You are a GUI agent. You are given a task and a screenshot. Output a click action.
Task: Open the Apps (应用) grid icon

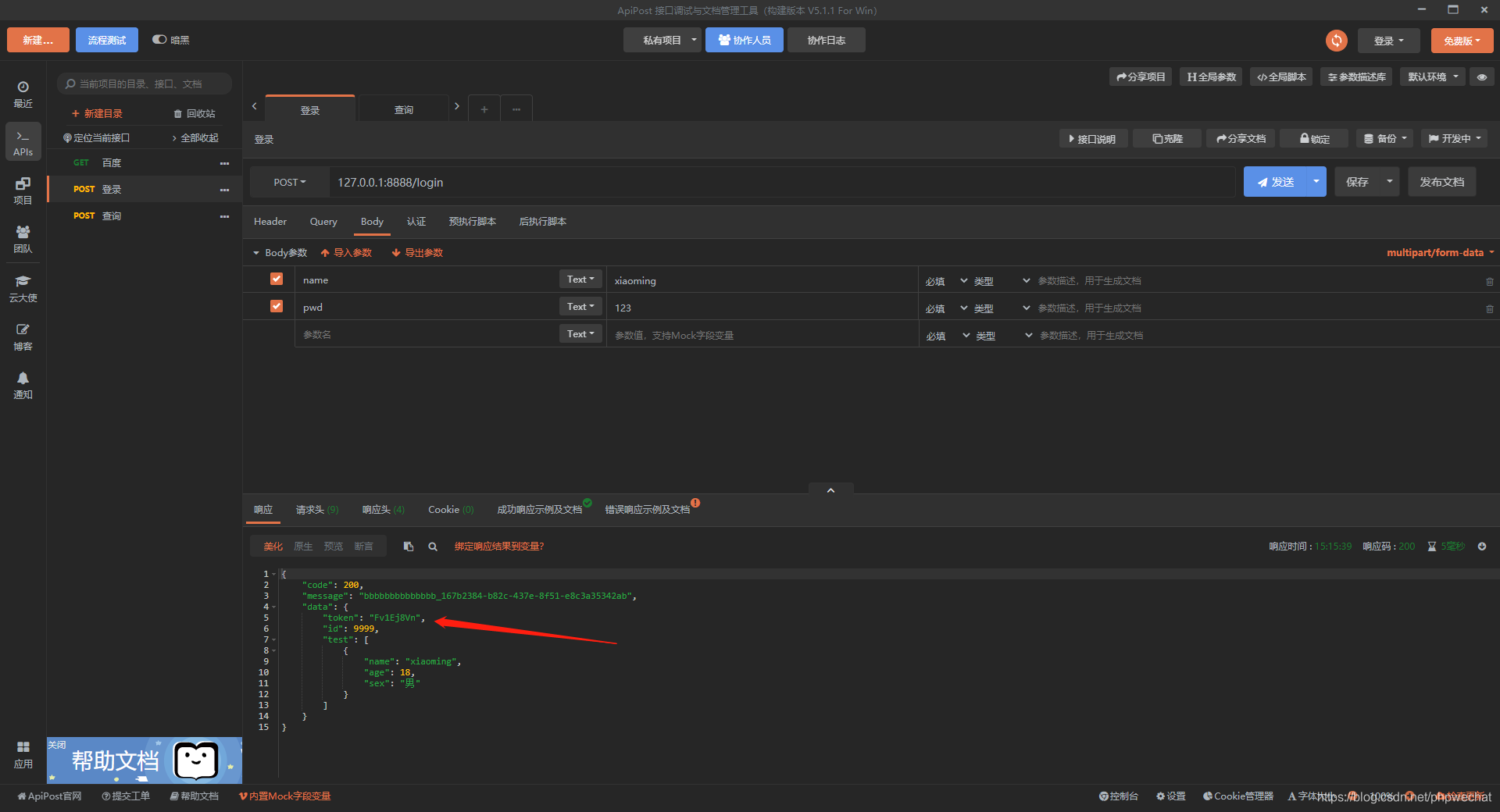click(x=23, y=754)
